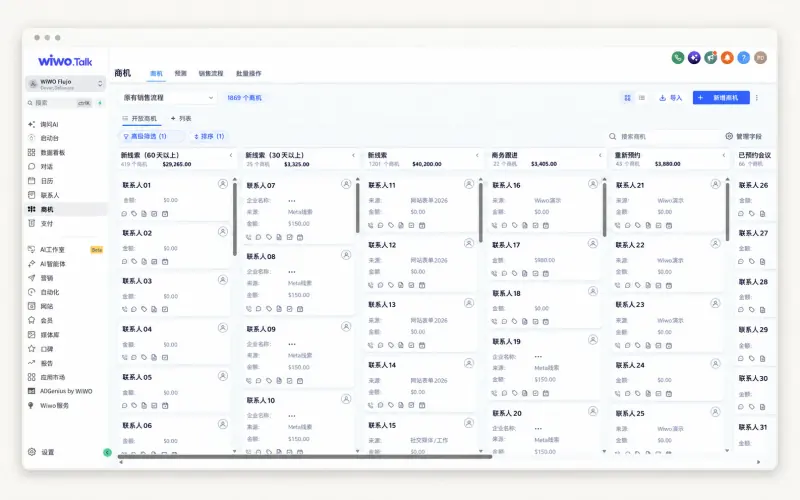Select the 预测 top tab
This screenshot has width=800, height=500.
[x=181, y=73]
